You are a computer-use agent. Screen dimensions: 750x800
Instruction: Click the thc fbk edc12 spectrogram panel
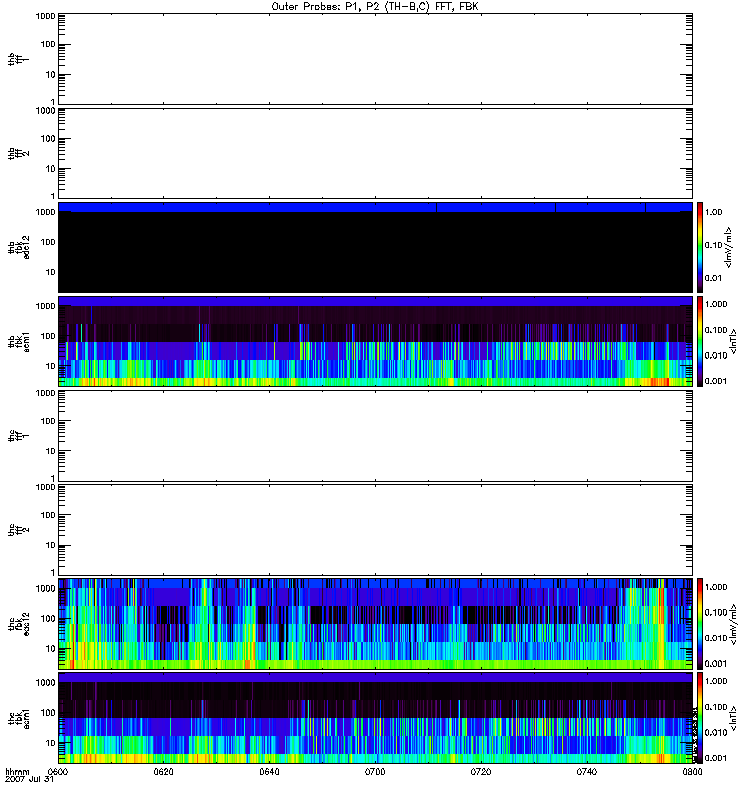point(375,623)
